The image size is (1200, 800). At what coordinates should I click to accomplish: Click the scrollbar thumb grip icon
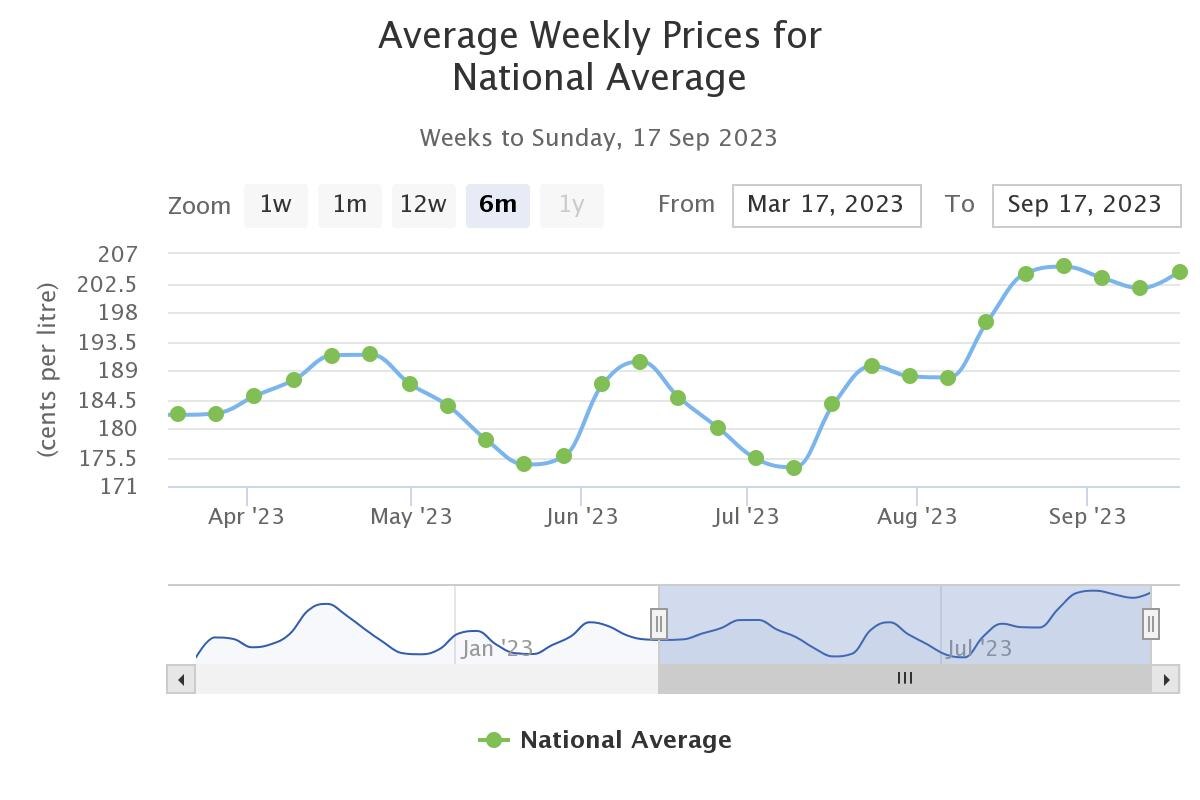[x=905, y=678]
